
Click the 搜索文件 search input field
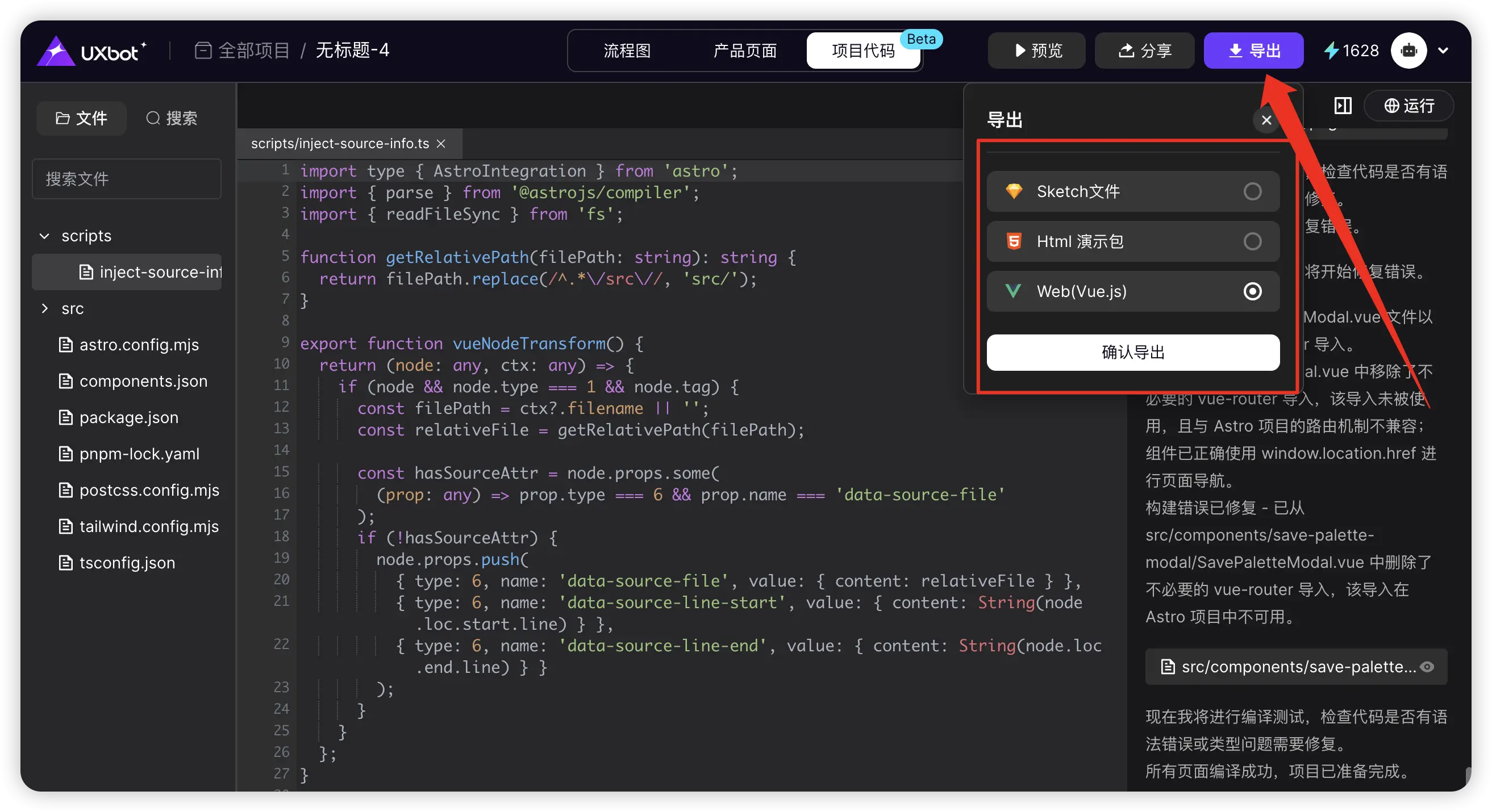[126, 179]
